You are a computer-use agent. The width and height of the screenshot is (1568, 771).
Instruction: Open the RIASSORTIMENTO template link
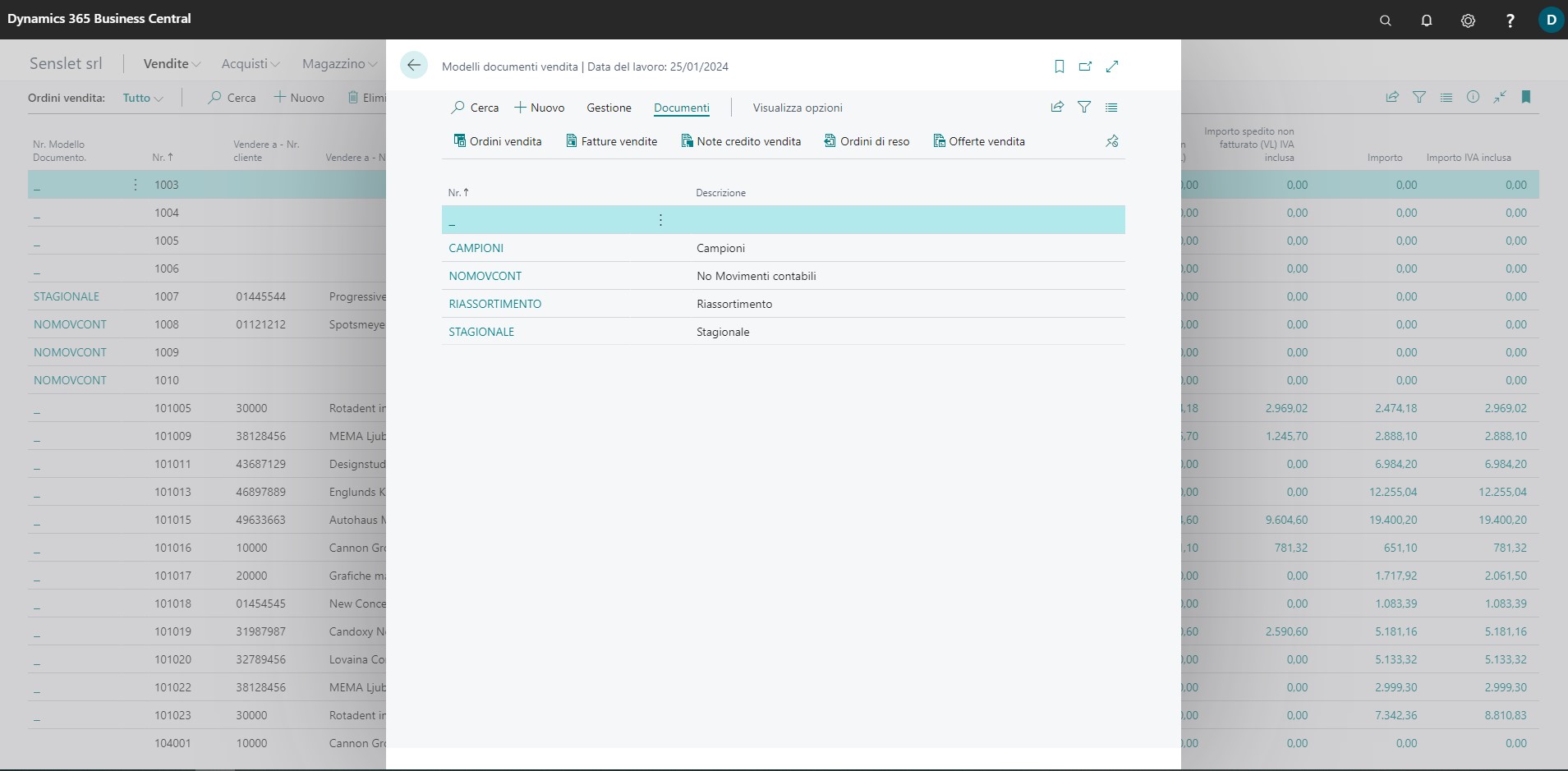pyautogui.click(x=494, y=304)
